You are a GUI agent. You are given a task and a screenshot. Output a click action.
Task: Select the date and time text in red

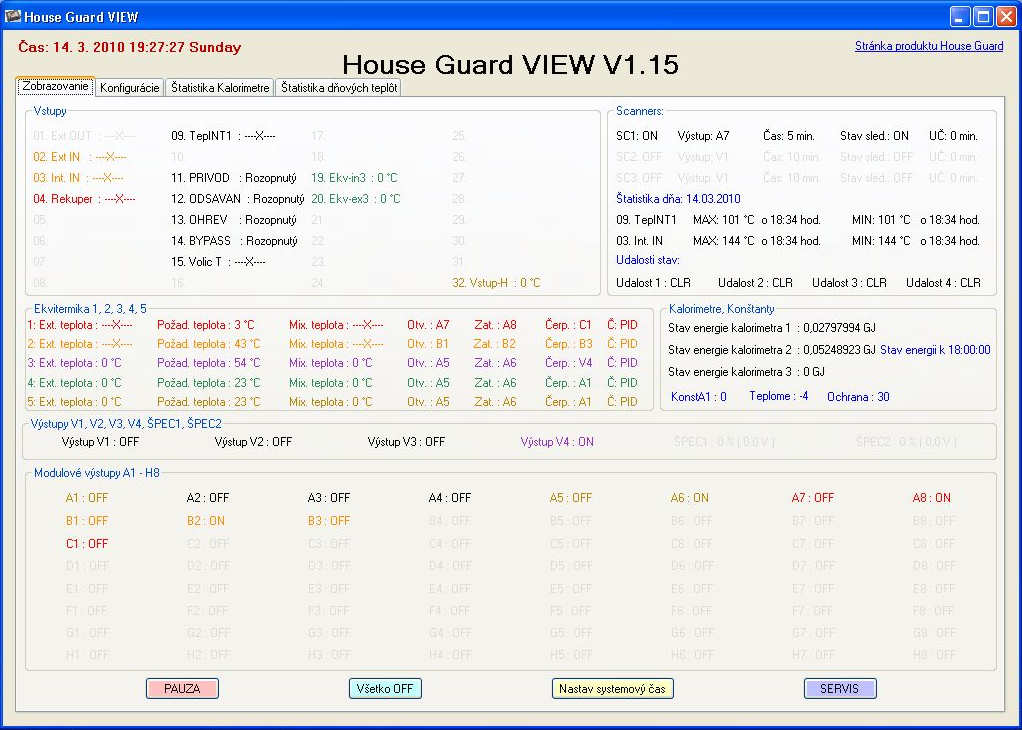tap(130, 47)
